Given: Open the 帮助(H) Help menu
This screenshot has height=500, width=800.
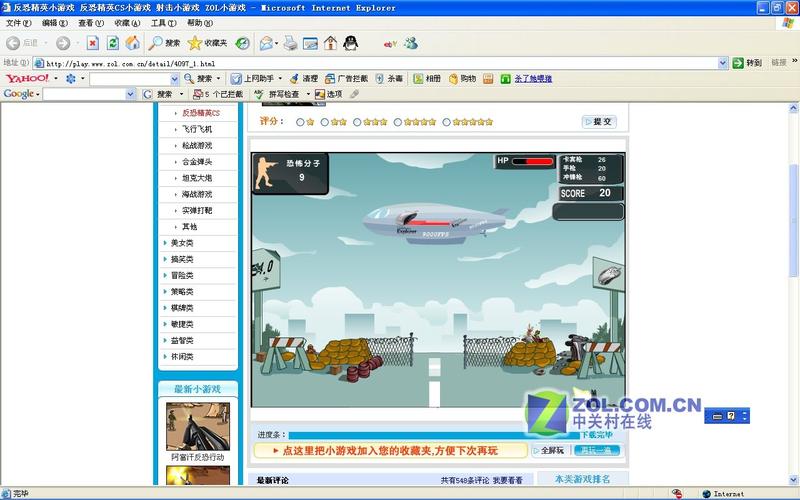Looking at the screenshot, I should pyautogui.click(x=199, y=23).
